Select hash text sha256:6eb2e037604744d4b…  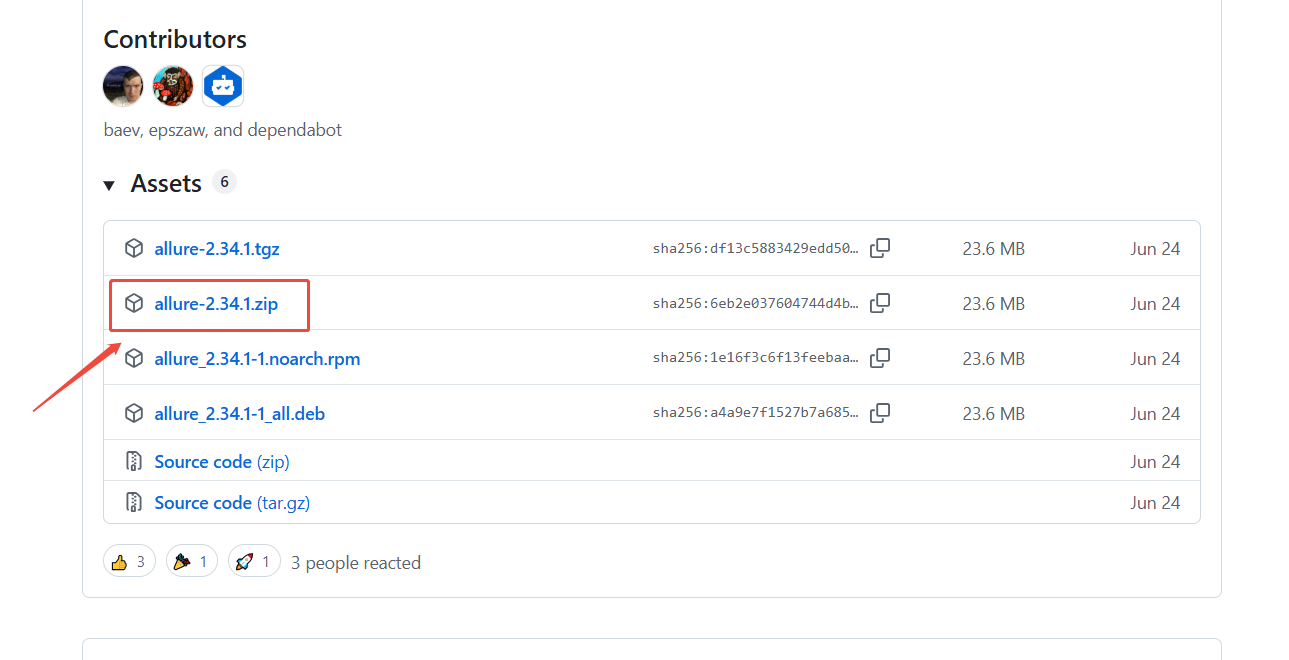pos(756,304)
